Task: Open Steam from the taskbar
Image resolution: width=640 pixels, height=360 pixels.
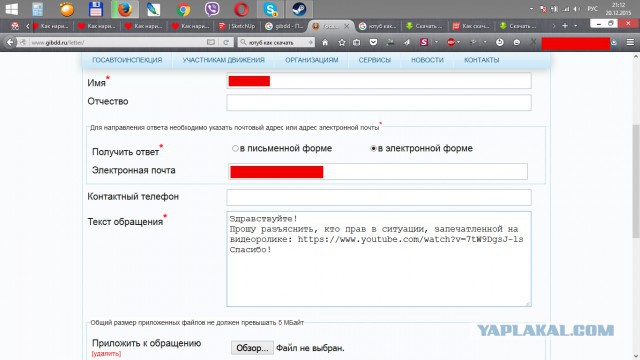Action: coord(299,9)
